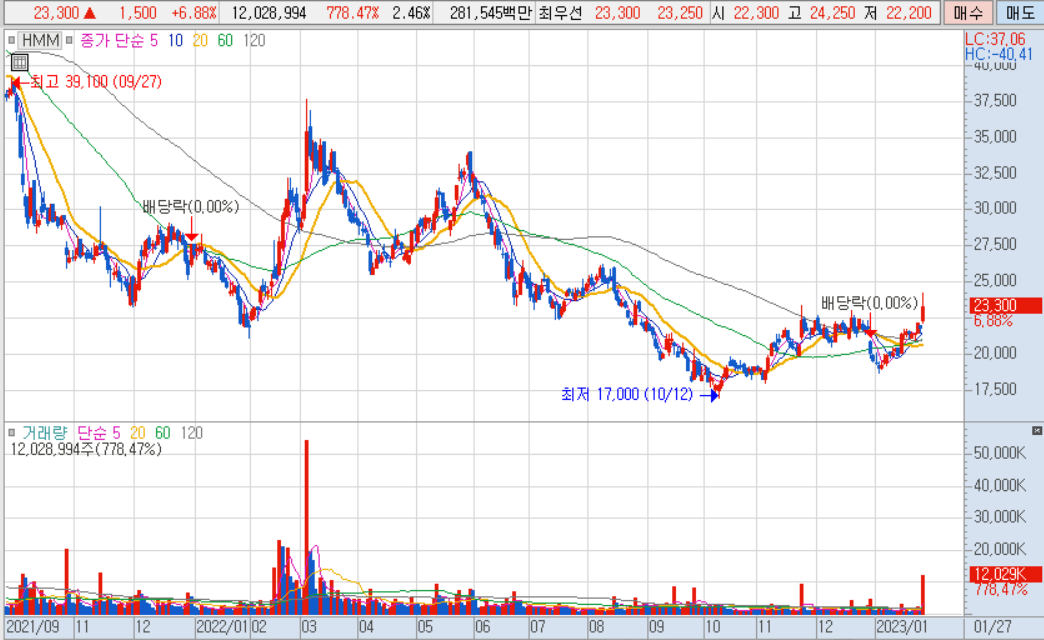The width and height of the screenshot is (1044, 640).
Task: Click the 종가 단순 moving average legend
Action: tap(113, 41)
